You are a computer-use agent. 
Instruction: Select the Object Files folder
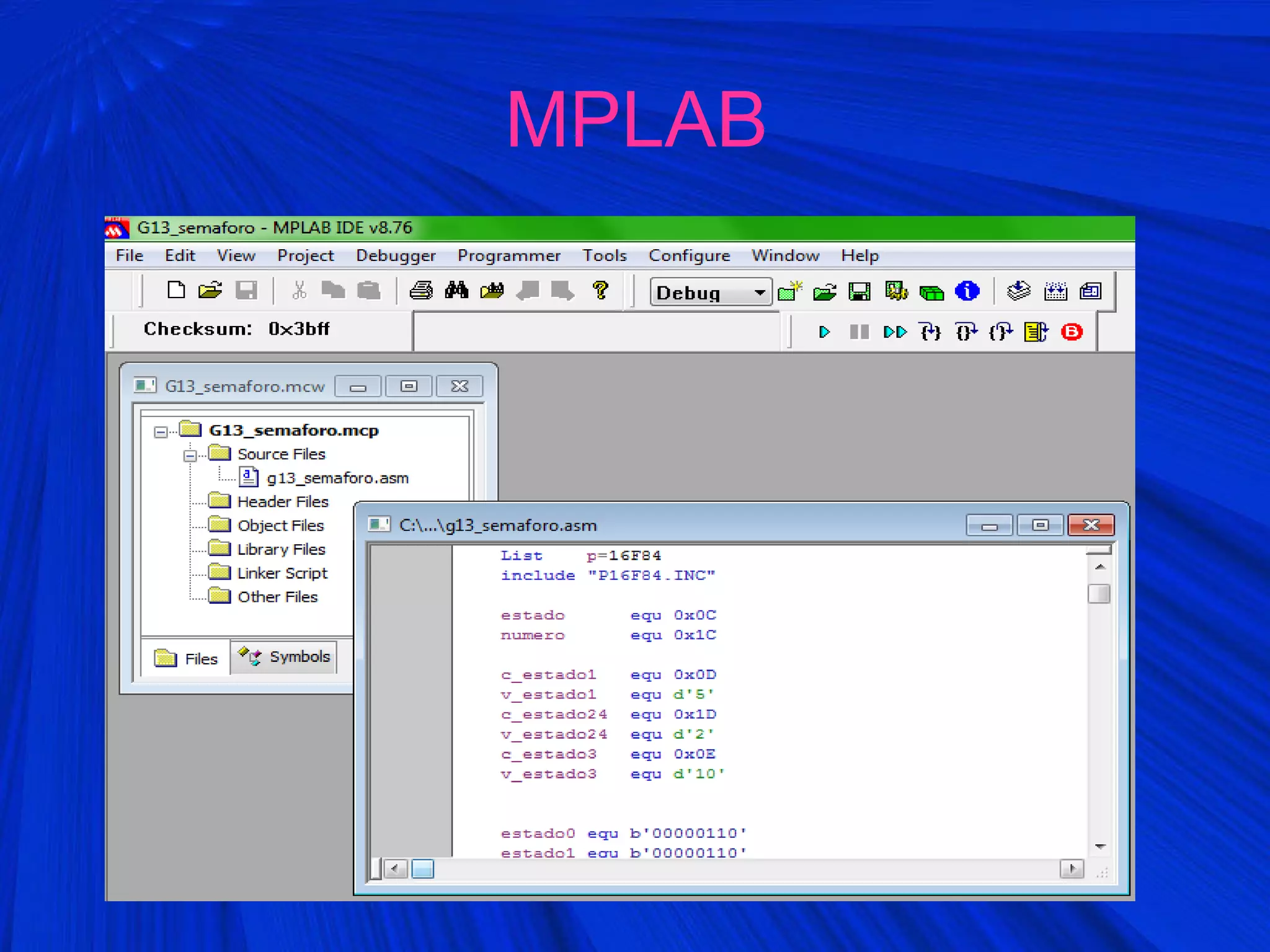(x=280, y=526)
